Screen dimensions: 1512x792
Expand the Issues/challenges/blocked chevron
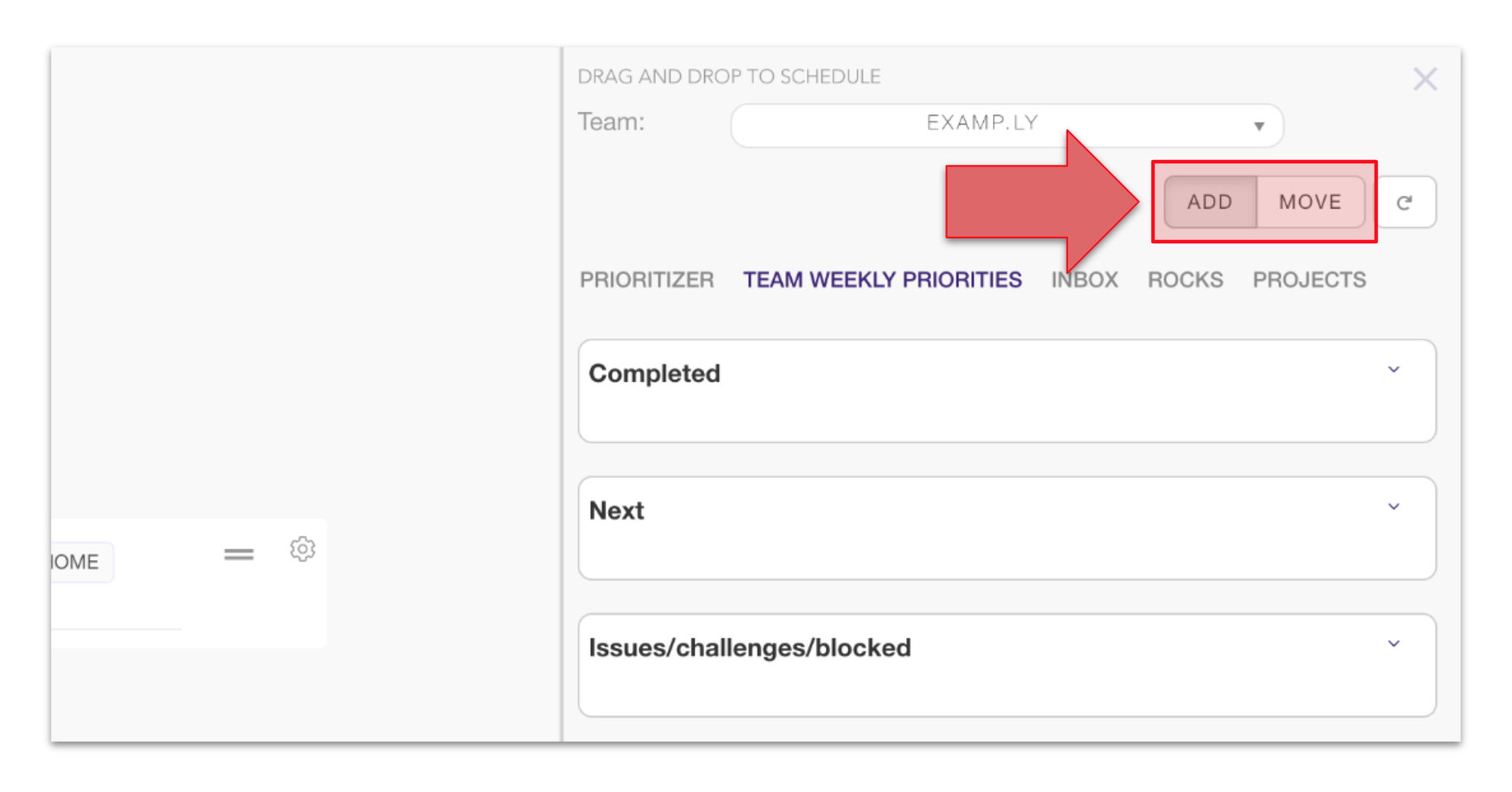(1394, 644)
